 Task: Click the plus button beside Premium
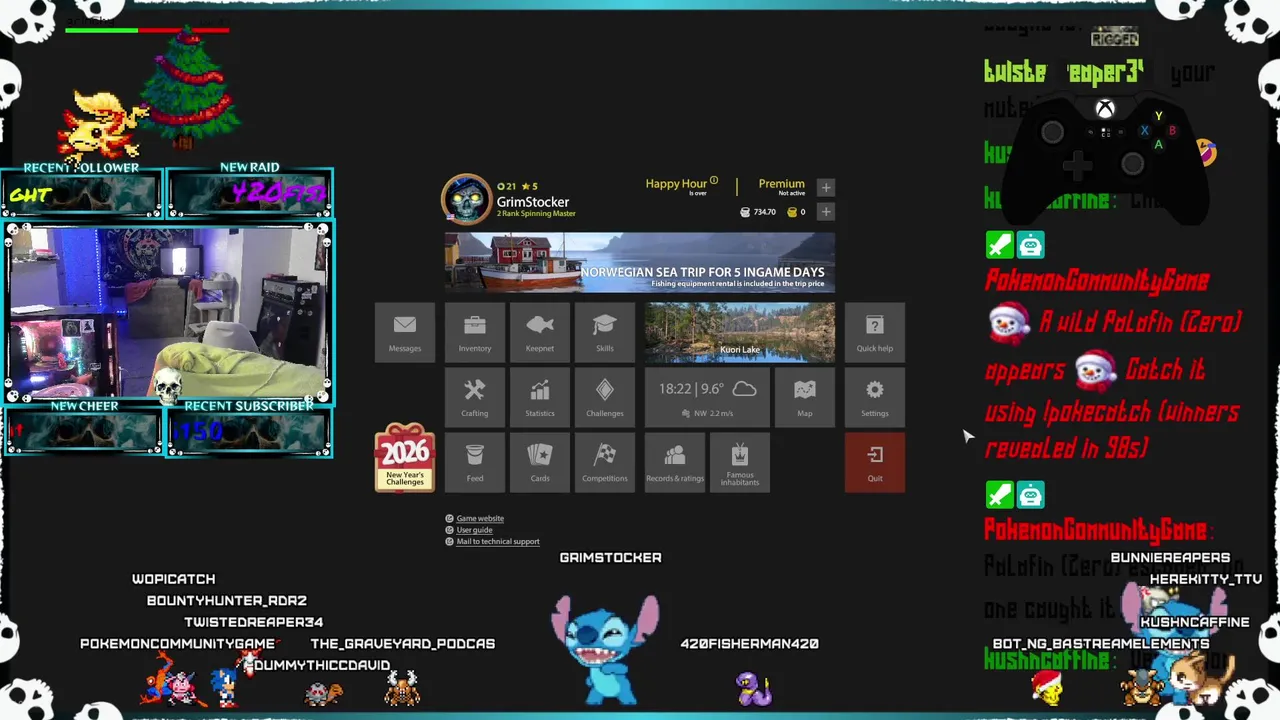(x=826, y=187)
